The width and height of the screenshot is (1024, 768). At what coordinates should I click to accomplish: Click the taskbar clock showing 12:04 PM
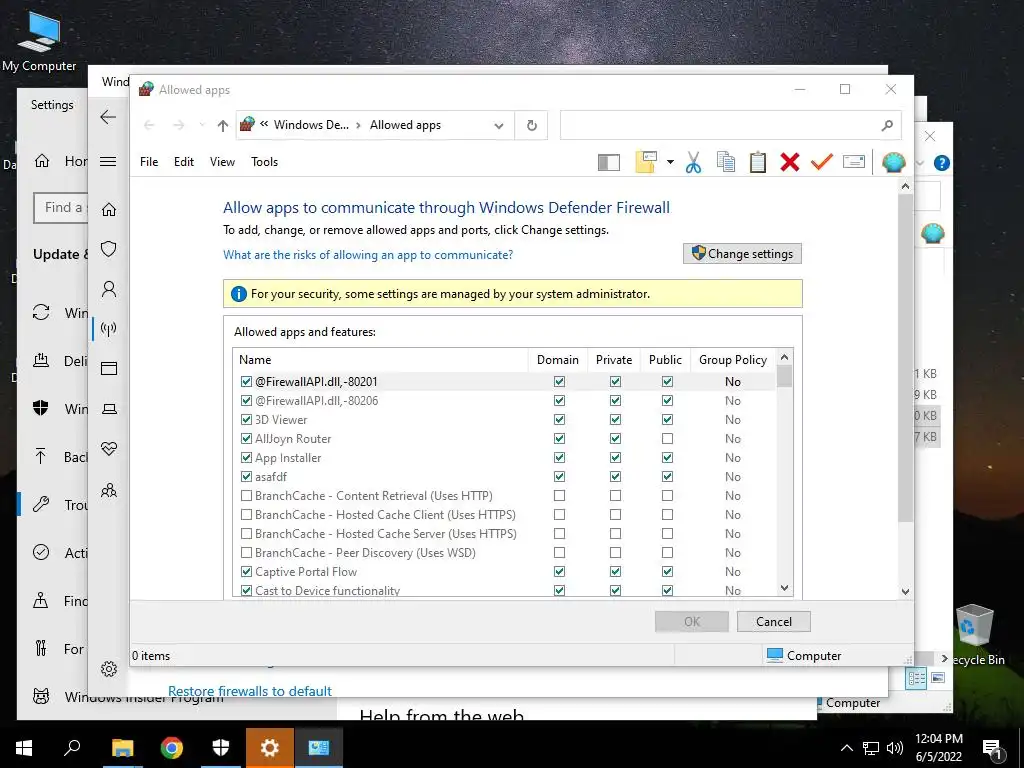938,748
